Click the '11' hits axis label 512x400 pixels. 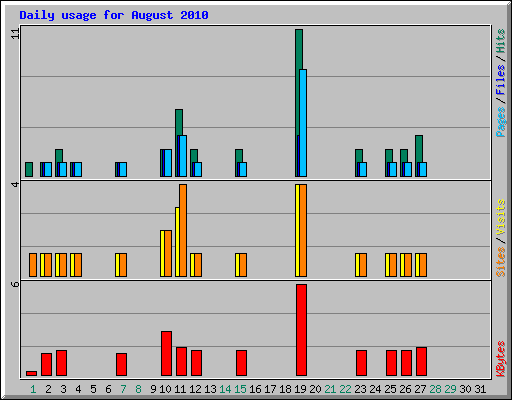pyautogui.click(x=15, y=33)
